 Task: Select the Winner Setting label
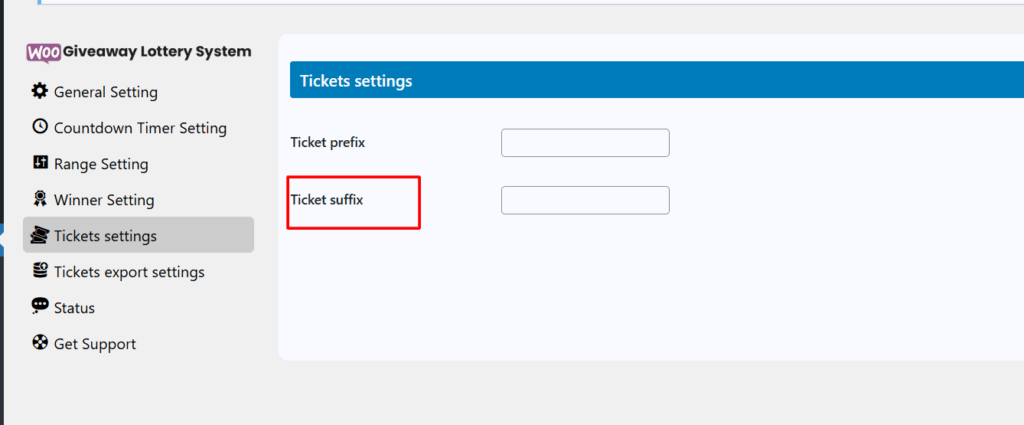coord(104,200)
